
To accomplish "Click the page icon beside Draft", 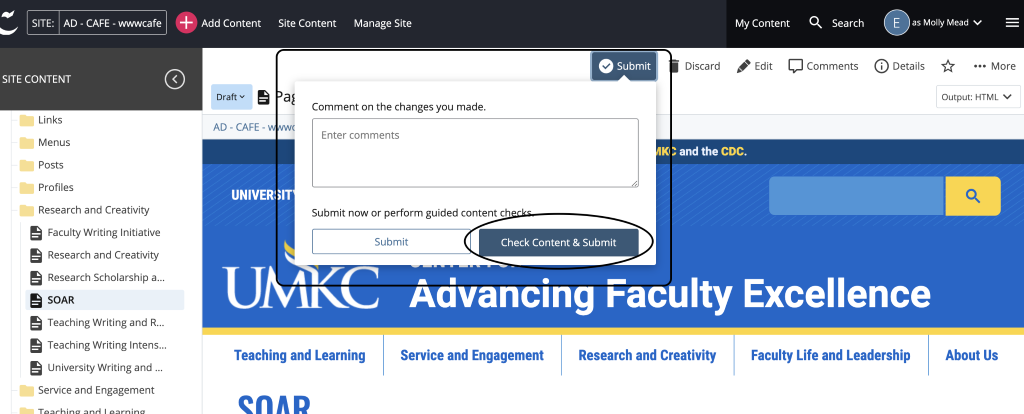I will 263,97.
